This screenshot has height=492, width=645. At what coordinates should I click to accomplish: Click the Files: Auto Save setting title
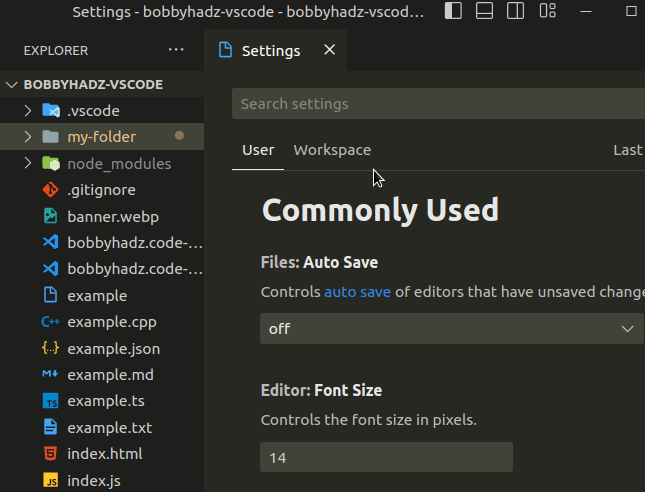319,262
